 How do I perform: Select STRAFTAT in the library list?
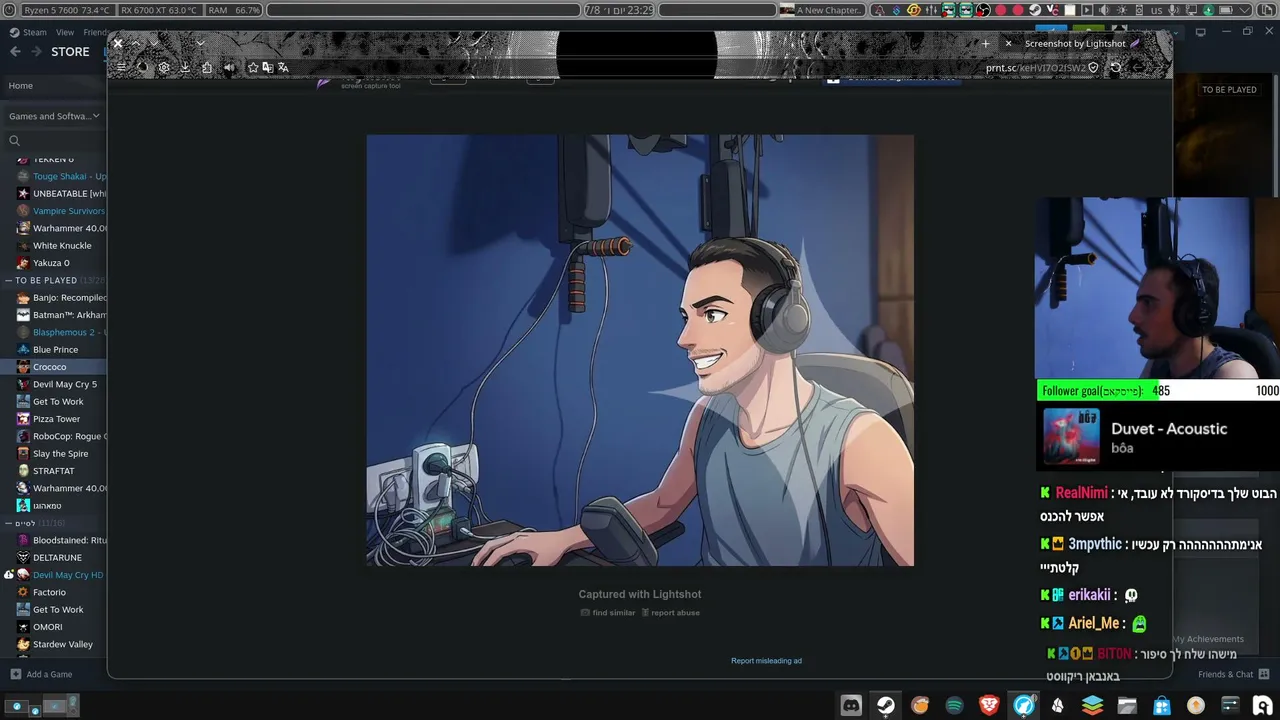click(54, 471)
